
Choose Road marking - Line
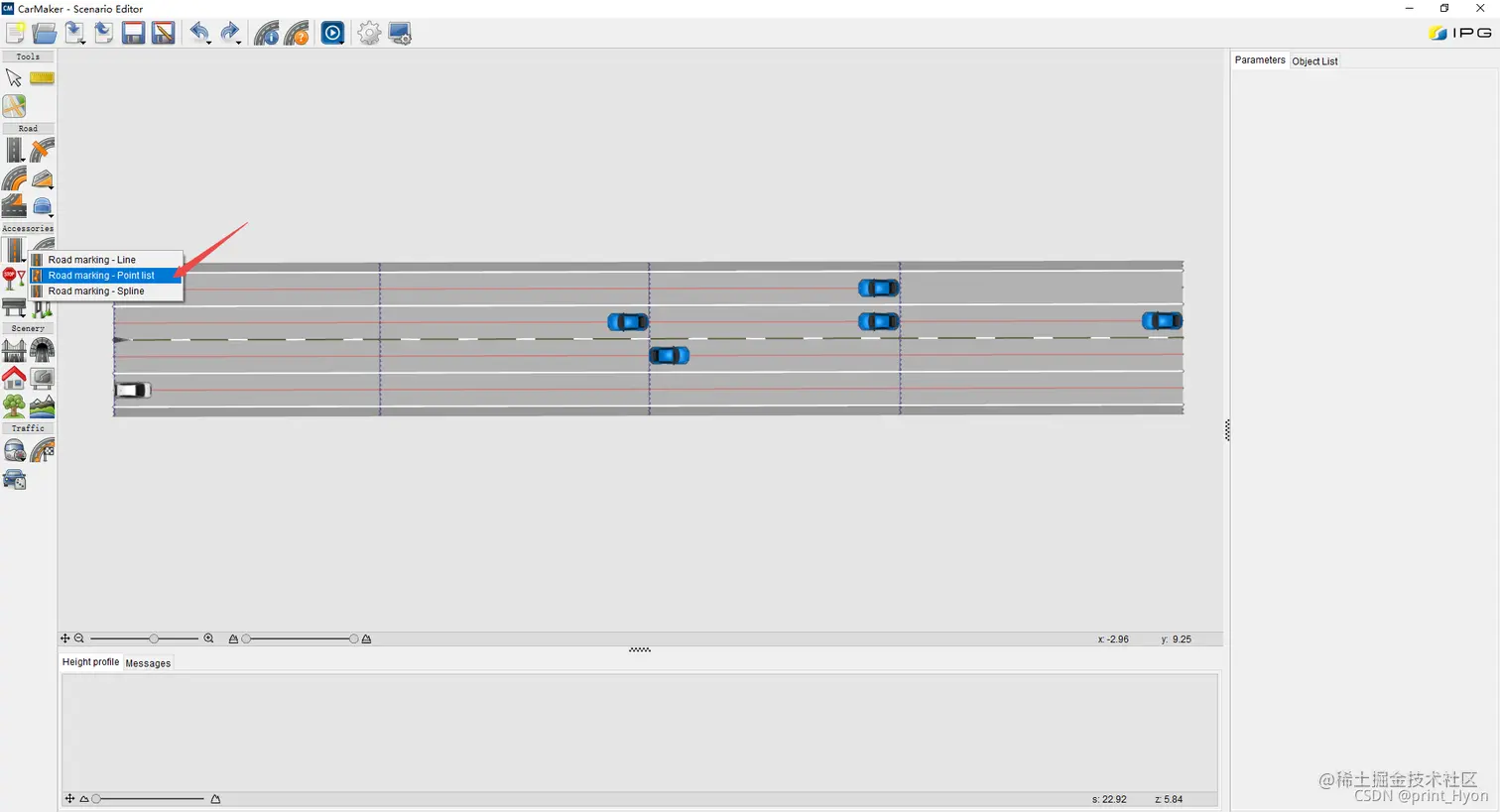[x=105, y=260]
